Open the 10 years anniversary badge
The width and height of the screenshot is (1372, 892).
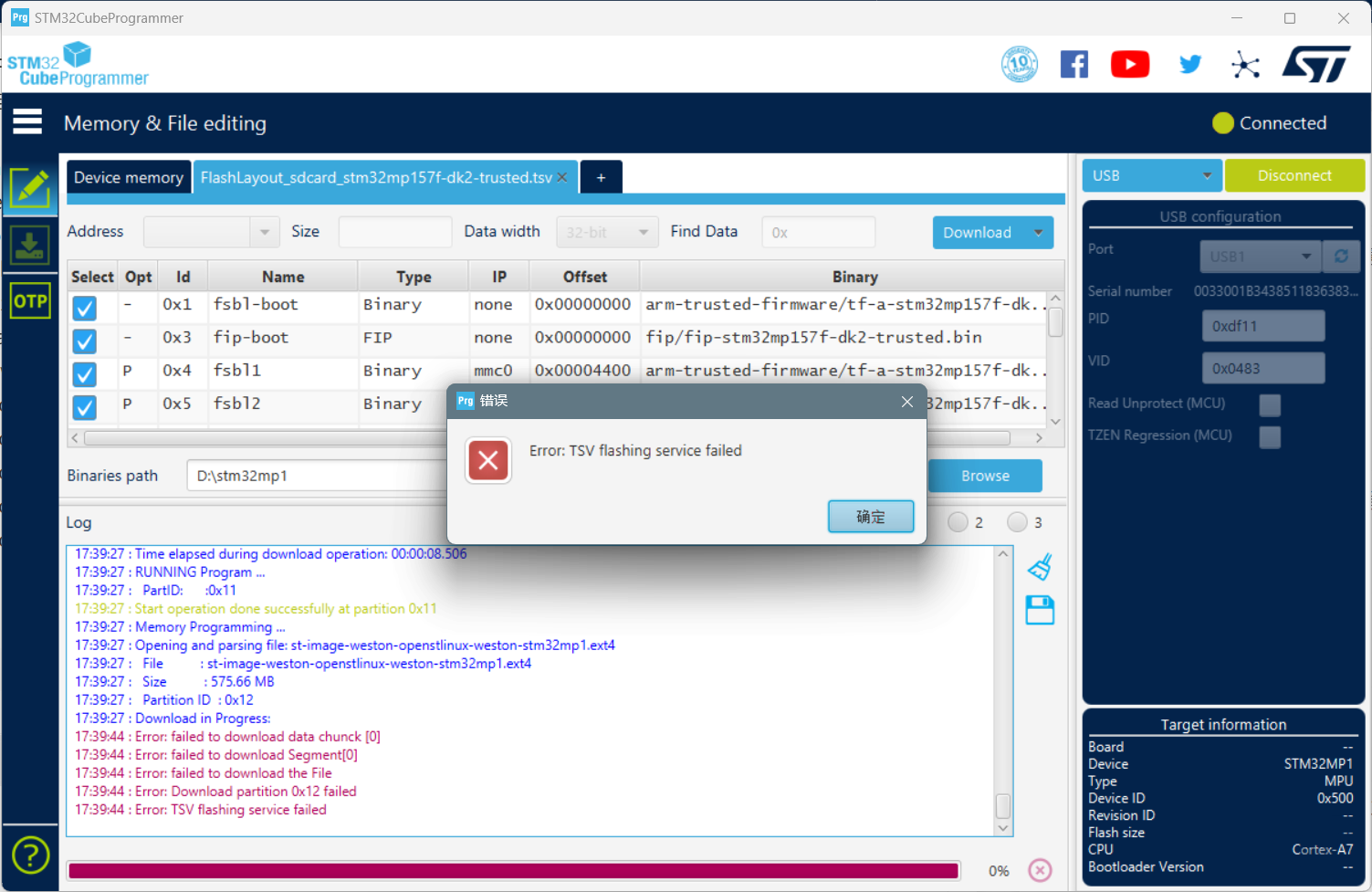pos(1020,64)
